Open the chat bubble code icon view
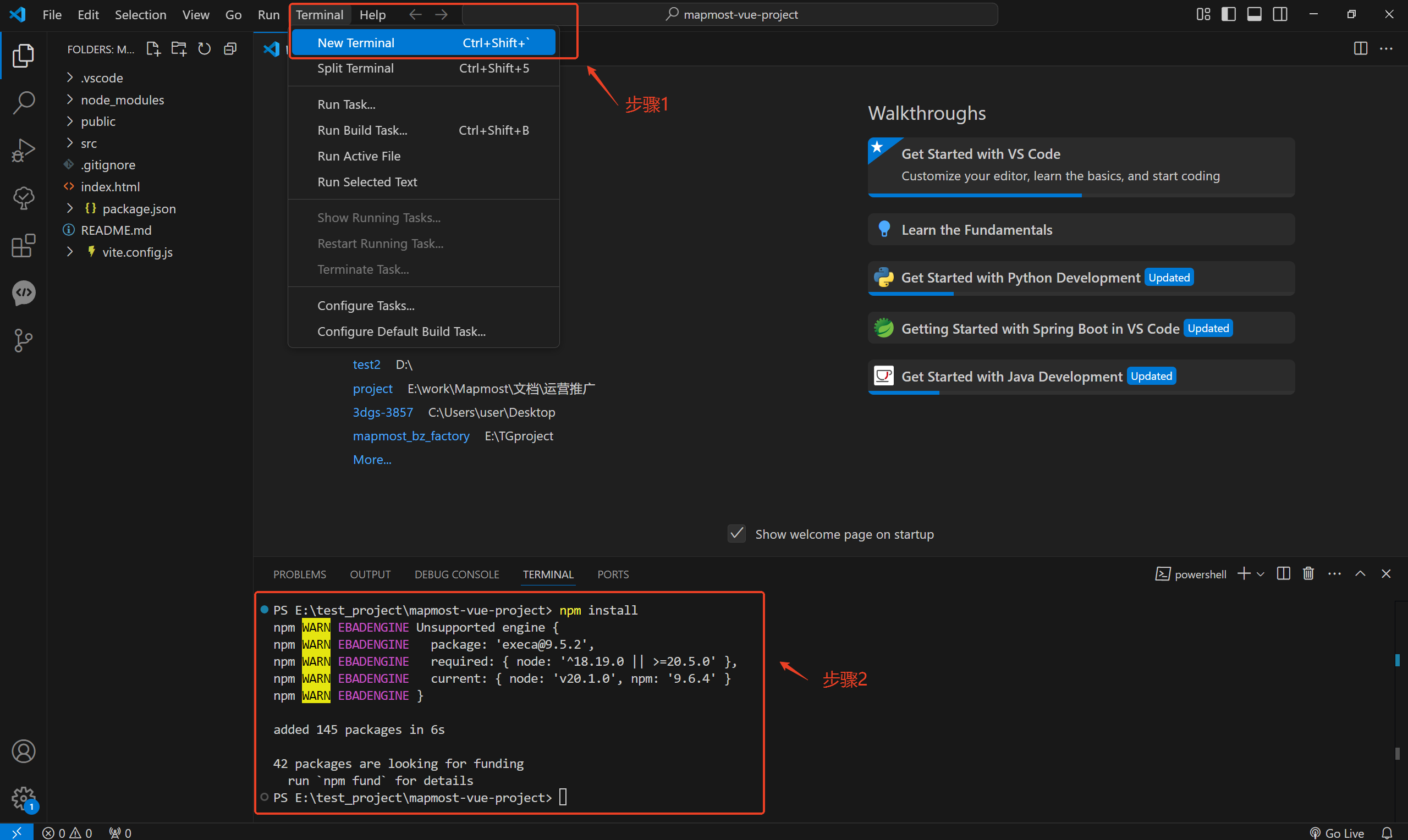 pos(23,293)
